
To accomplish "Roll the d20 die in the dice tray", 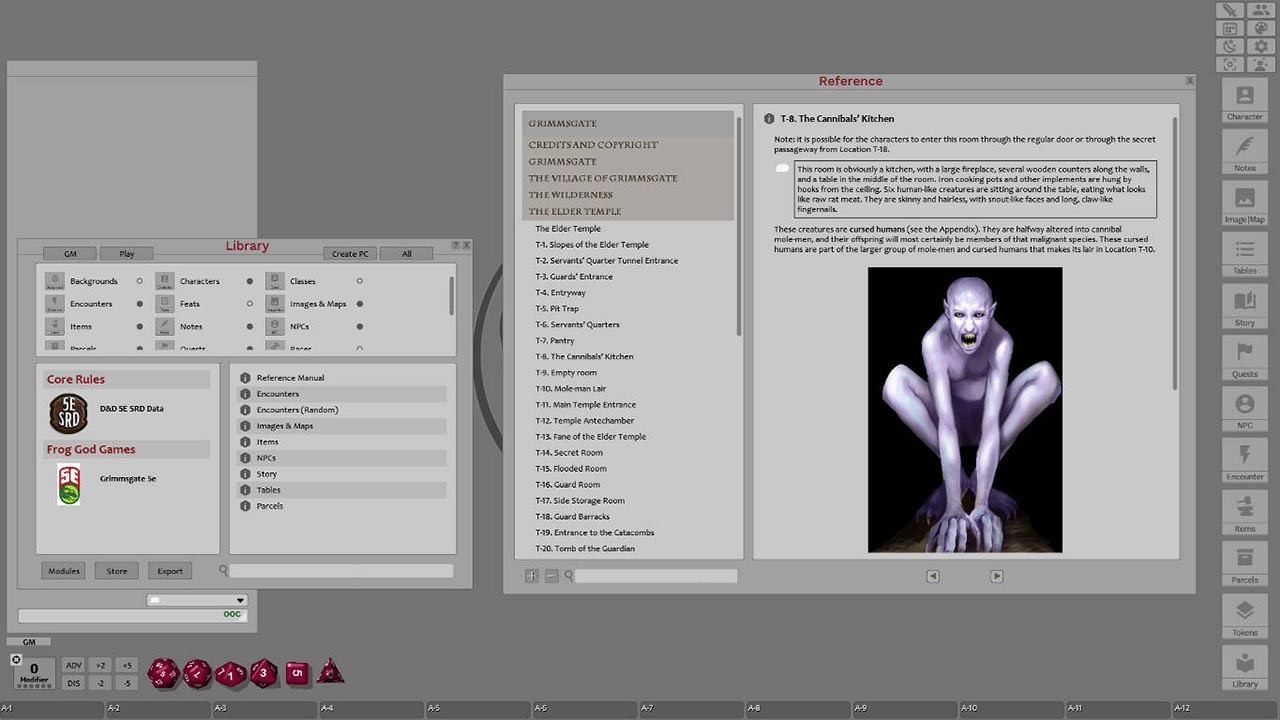I will pyautogui.click(x=164, y=673).
